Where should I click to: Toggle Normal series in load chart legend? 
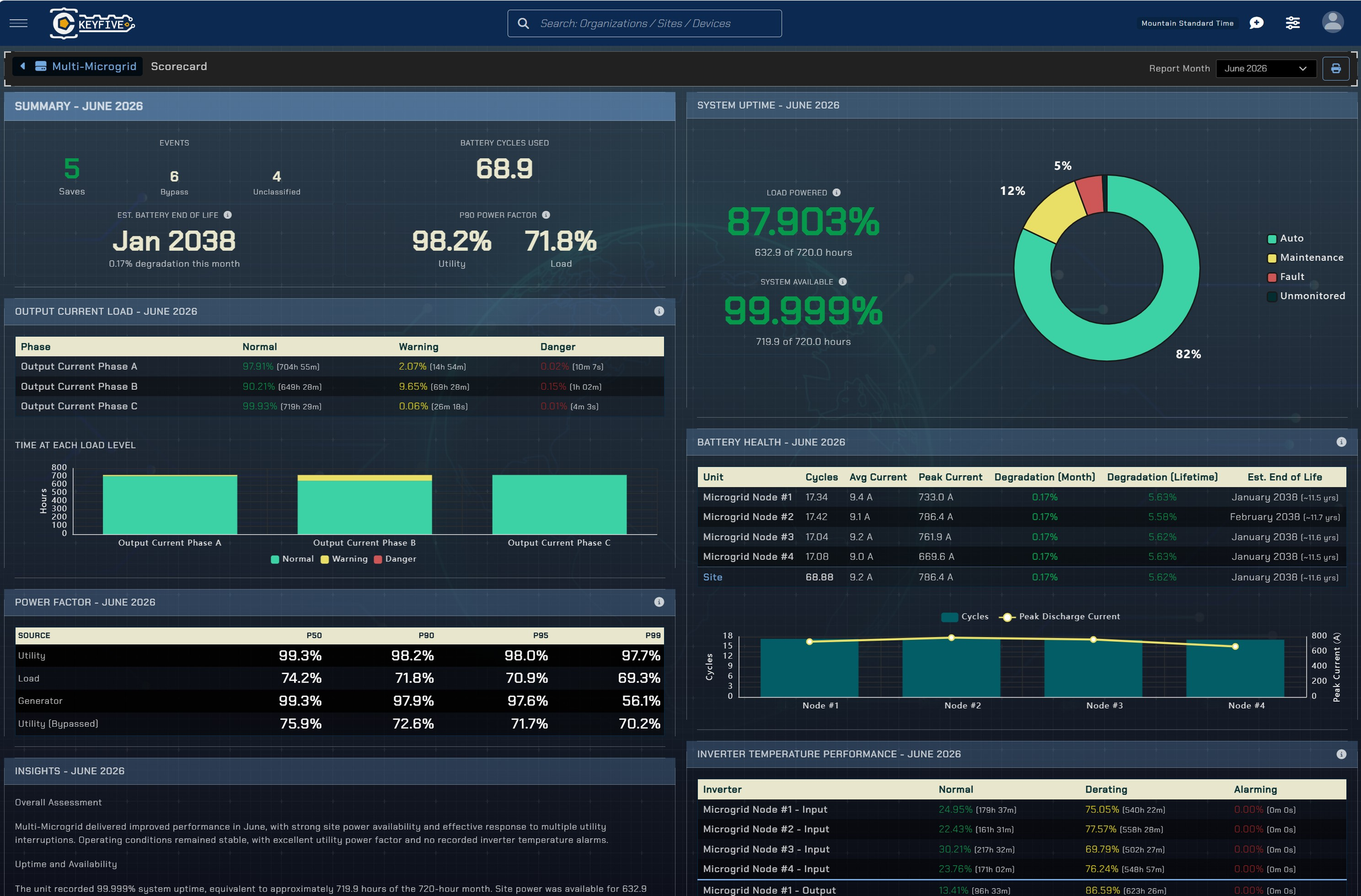[x=292, y=559]
